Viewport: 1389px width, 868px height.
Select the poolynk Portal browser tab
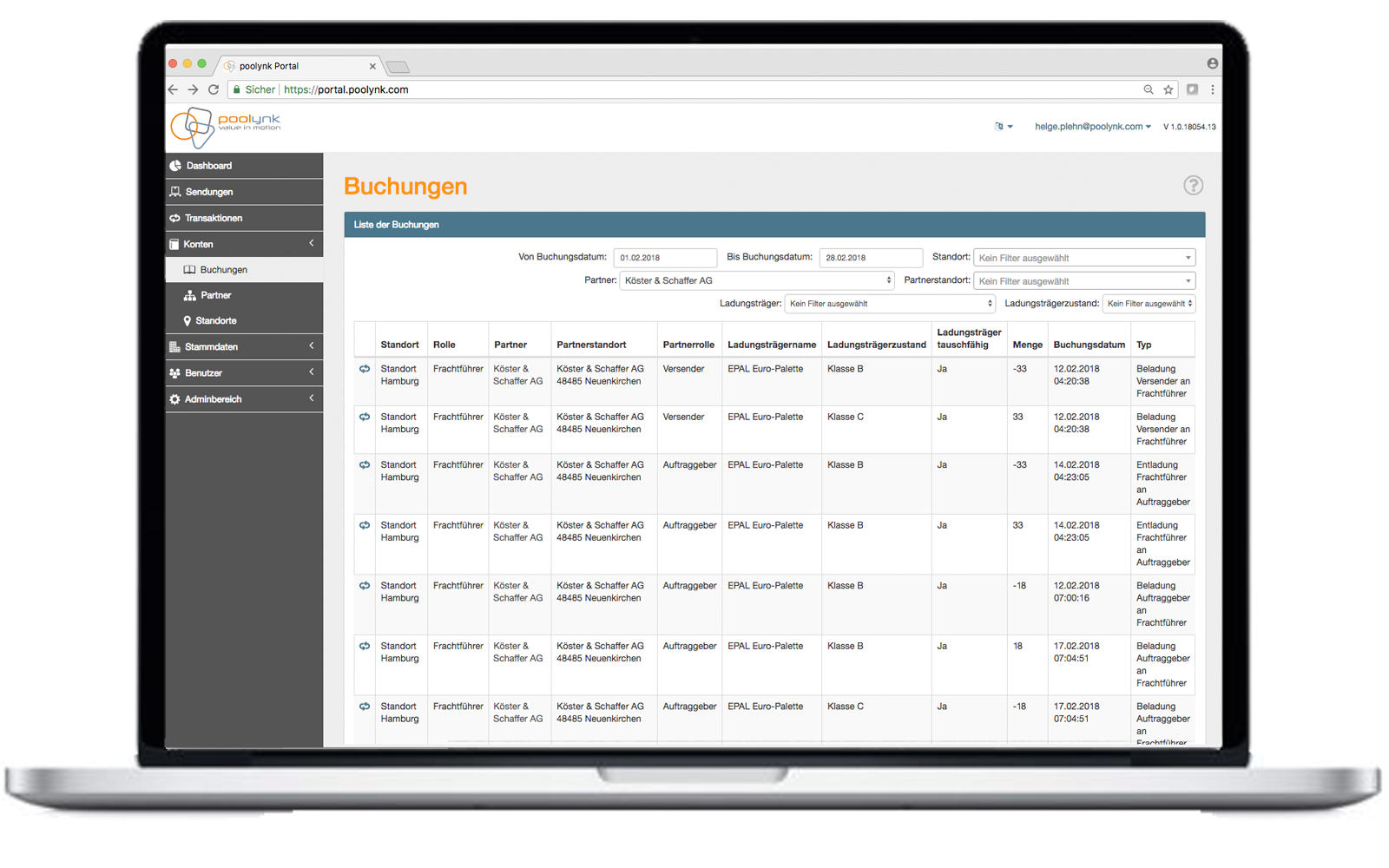(300, 66)
